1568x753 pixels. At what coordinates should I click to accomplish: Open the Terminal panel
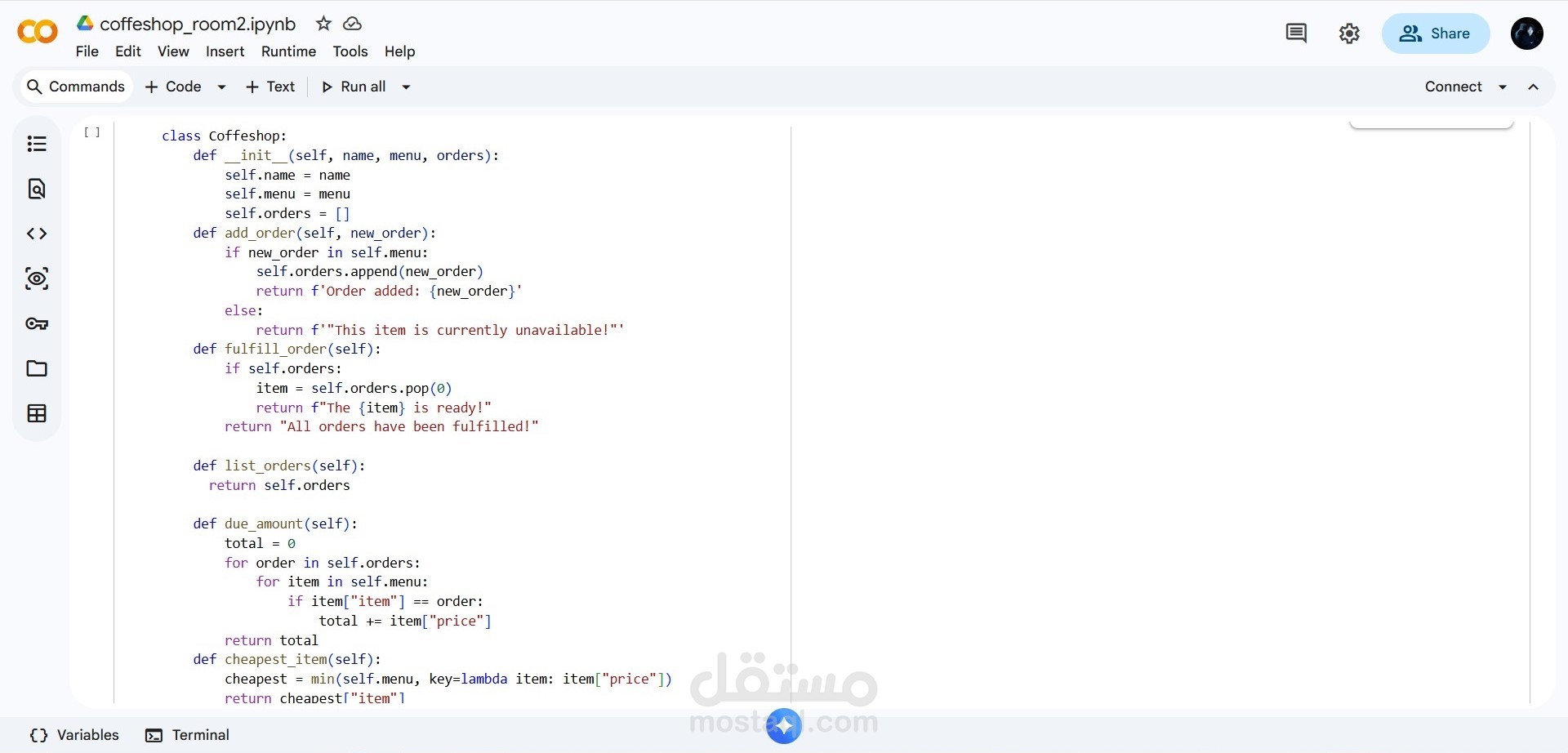click(187, 735)
